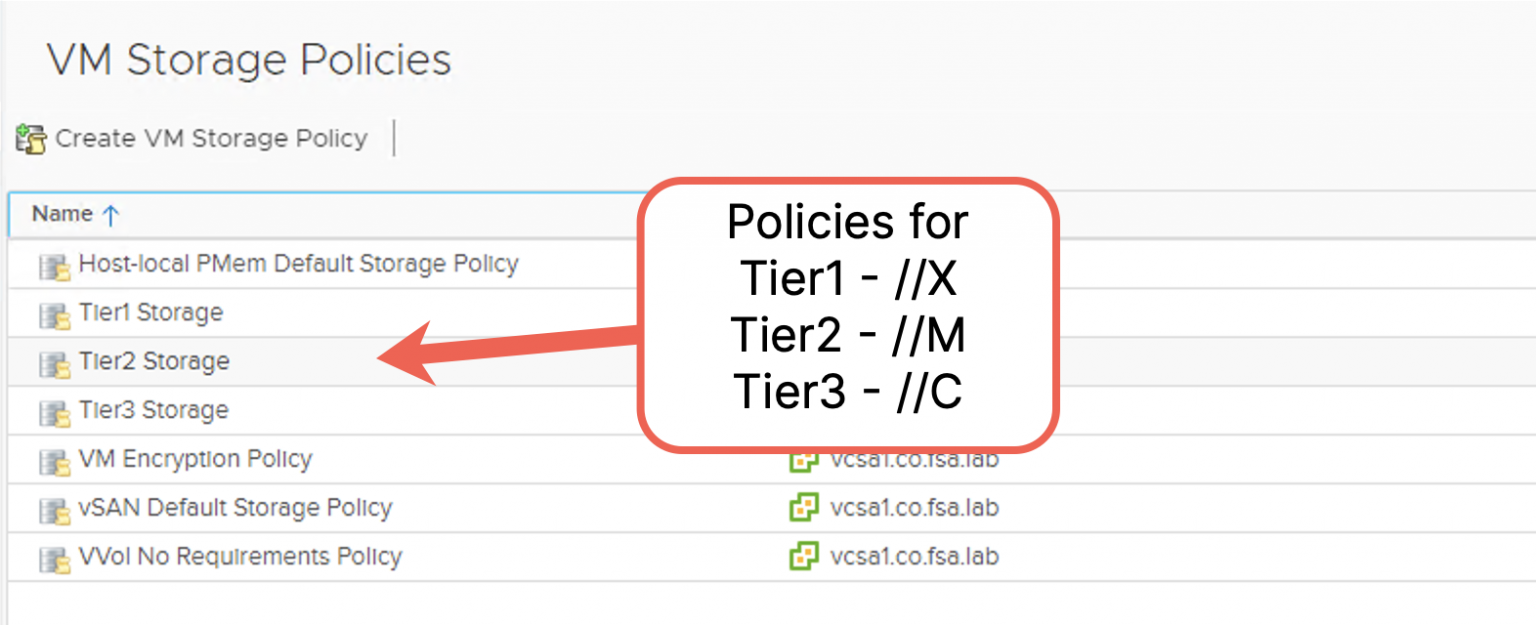Click vCenter icon in vSAN Default row

[x=803, y=508]
